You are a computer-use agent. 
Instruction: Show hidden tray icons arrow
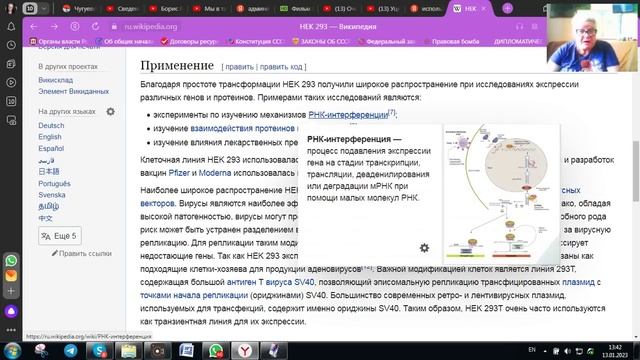click(545, 351)
